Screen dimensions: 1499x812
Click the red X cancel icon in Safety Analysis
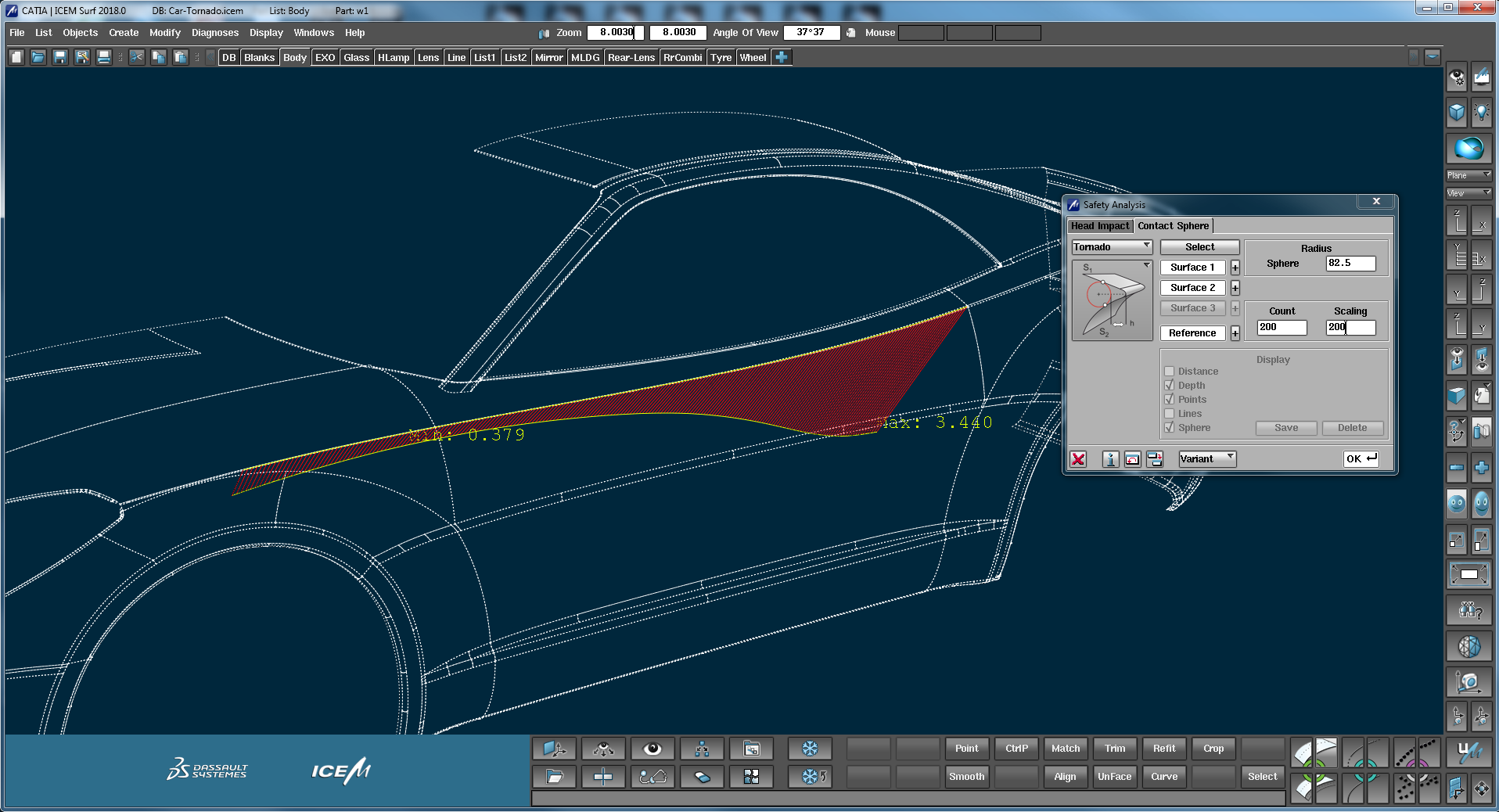pos(1077,459)
